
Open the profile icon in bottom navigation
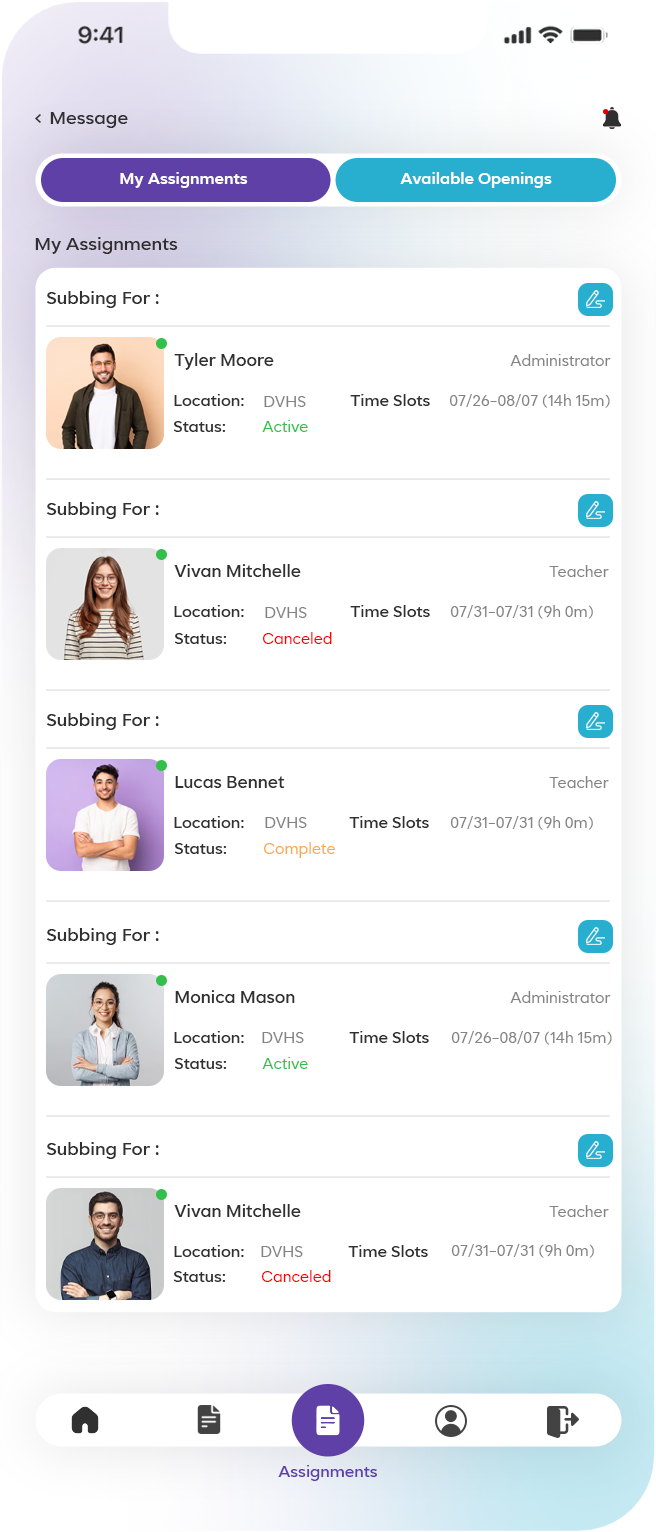(451, 1420)
